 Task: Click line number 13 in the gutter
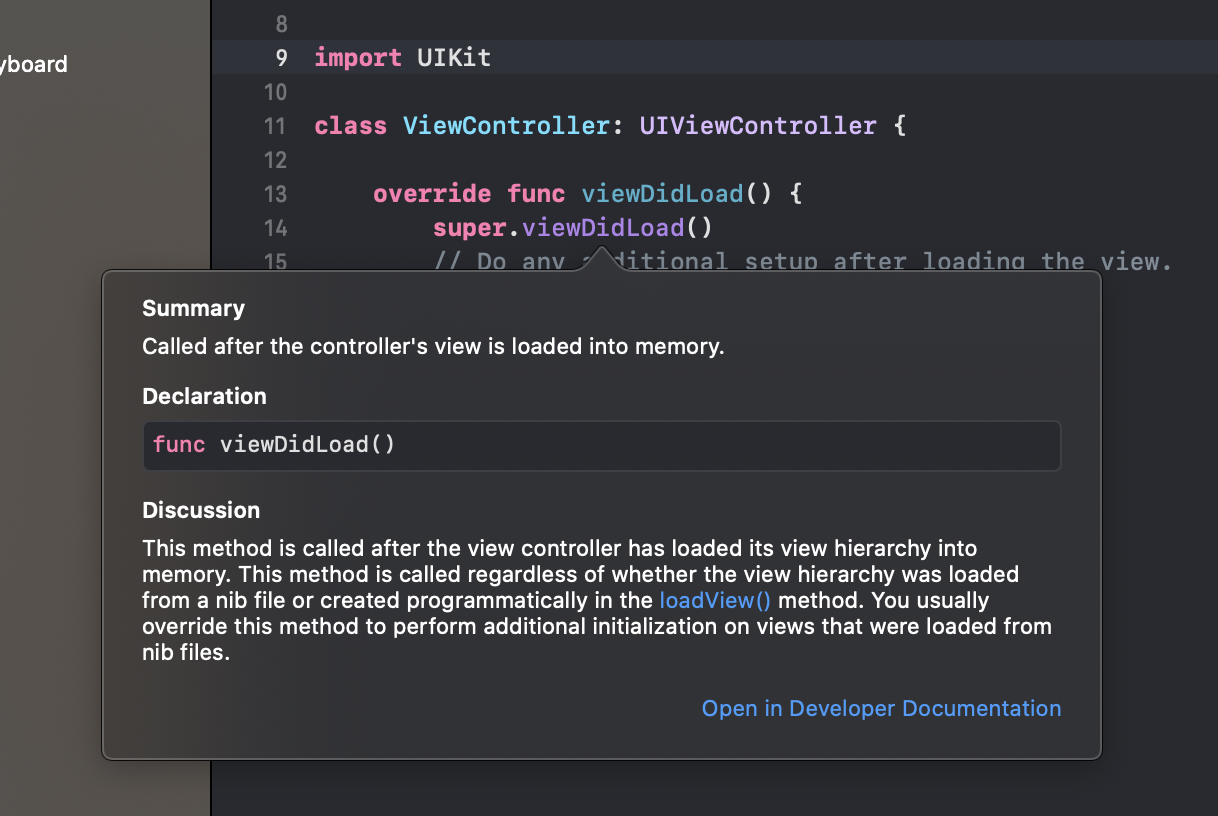point(275,194)
